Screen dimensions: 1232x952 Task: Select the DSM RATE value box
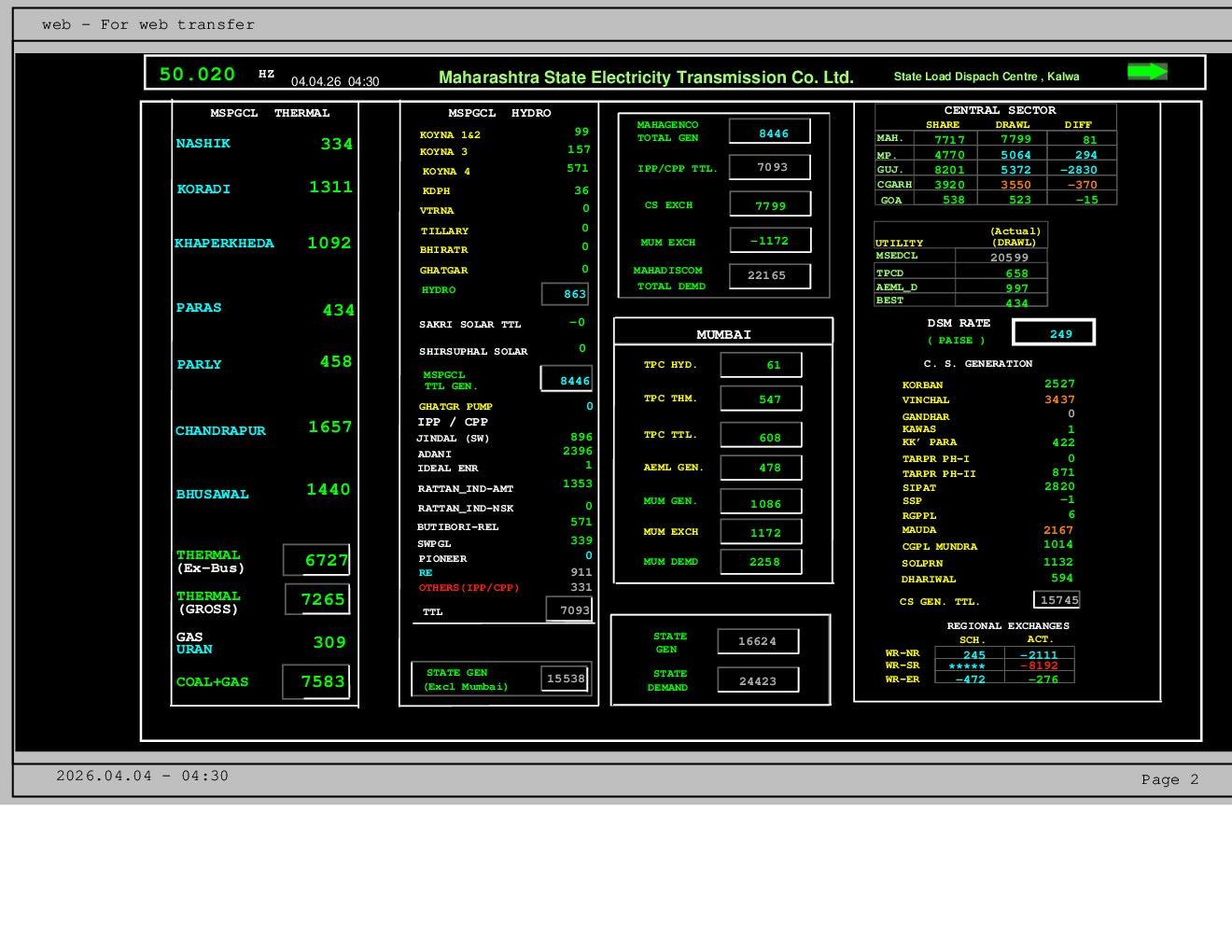click(x=1054, y=333)
